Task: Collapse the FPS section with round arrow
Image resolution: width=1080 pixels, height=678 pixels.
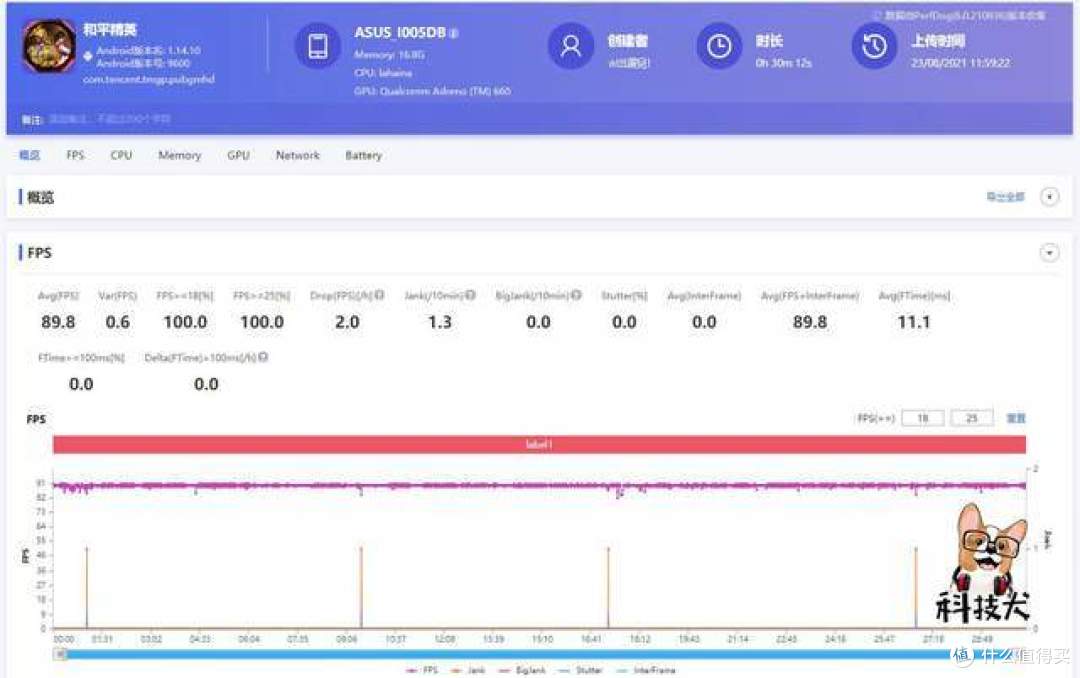Action: pos(1049,253)
